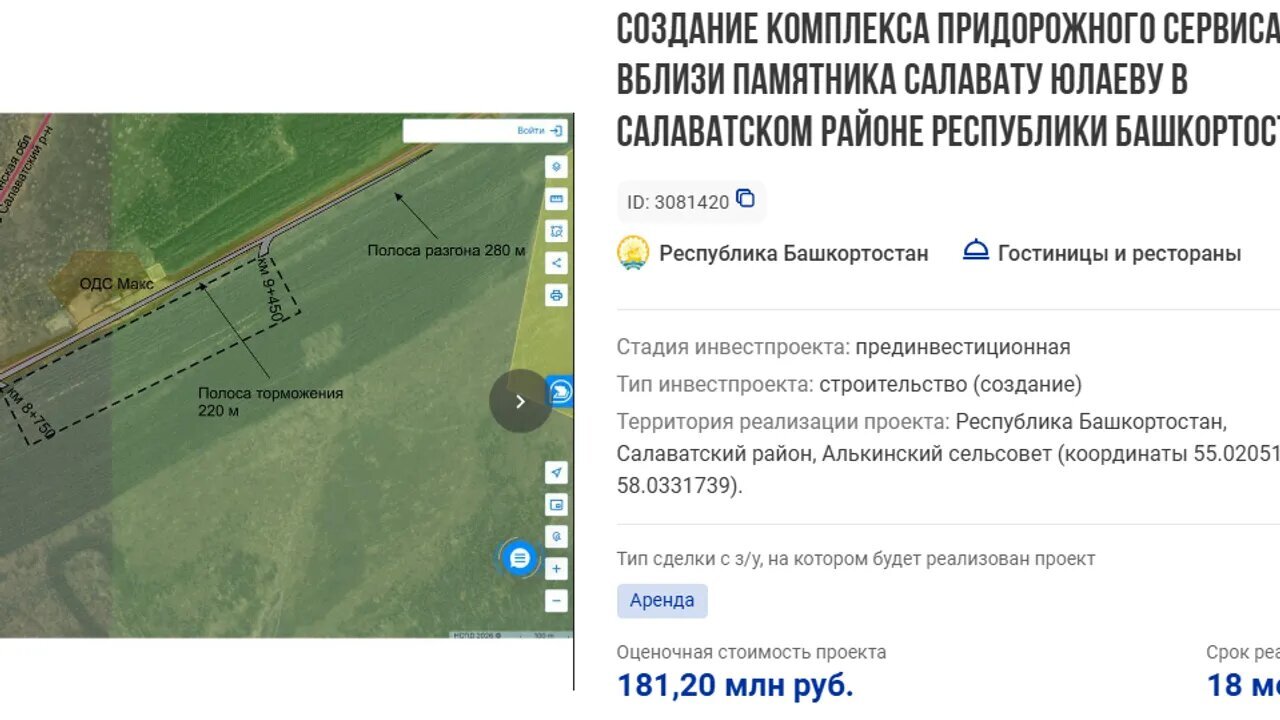1280x720 pixels.
Task: Copy the project ID 3081420
Action: [x=746, y=198]
